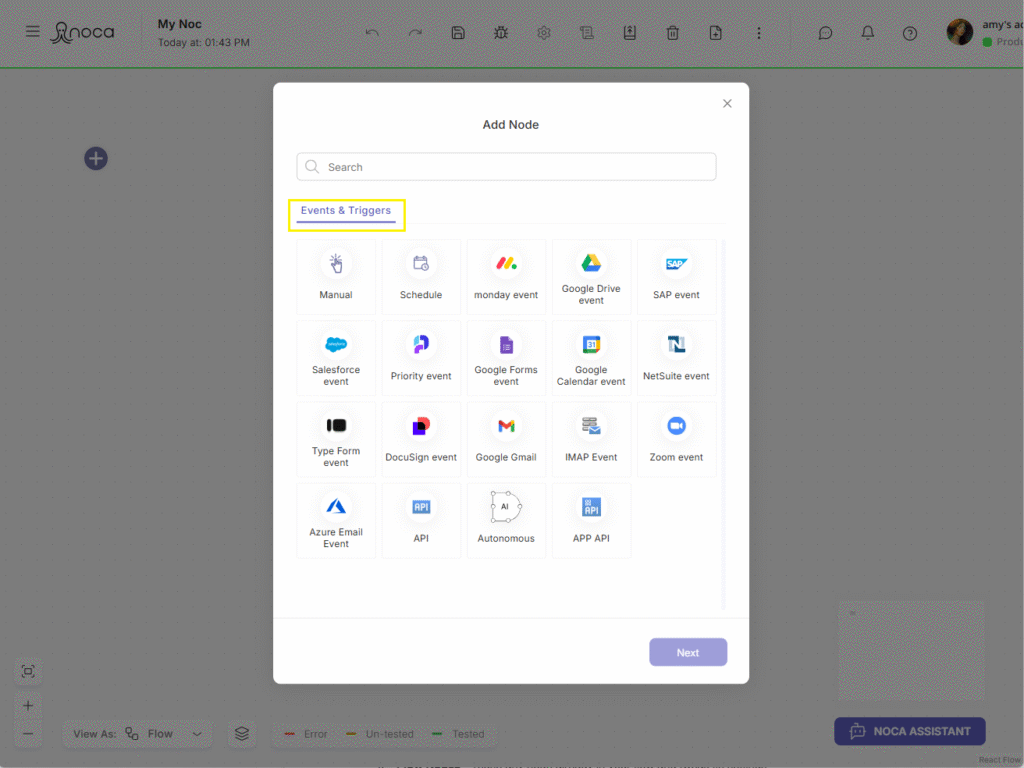Select the NetSuite event node
The image size is (1024, 768).
pos(677,358)
